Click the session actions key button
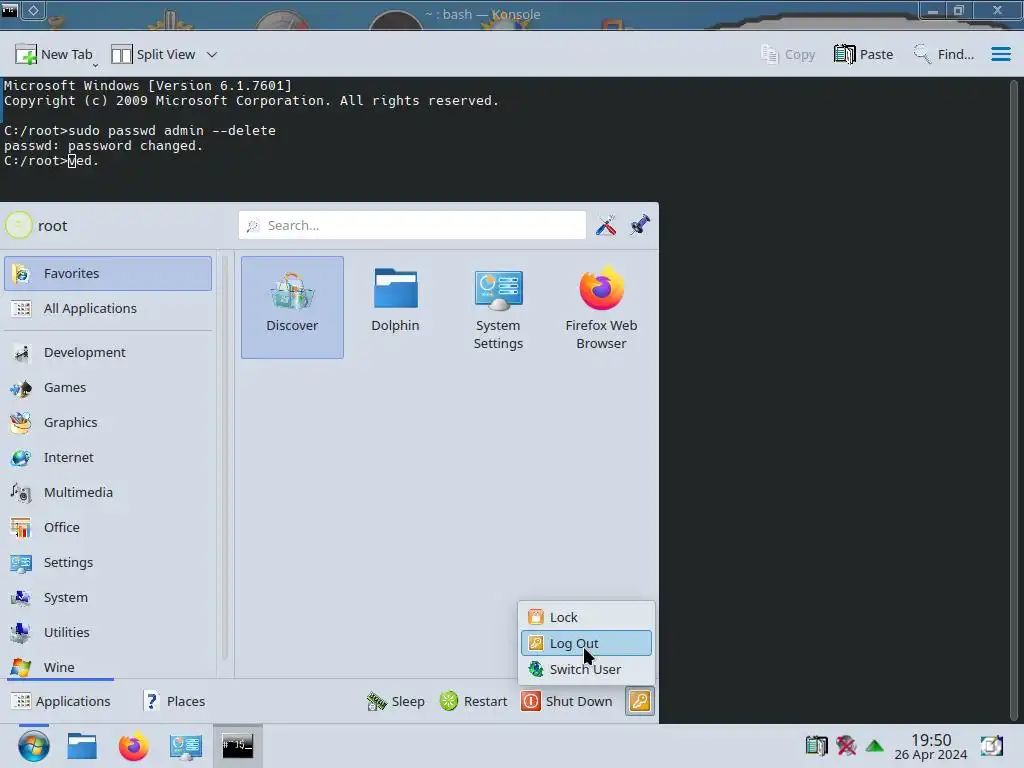This screenshot has height=768, width=1024. coord(639,701)
